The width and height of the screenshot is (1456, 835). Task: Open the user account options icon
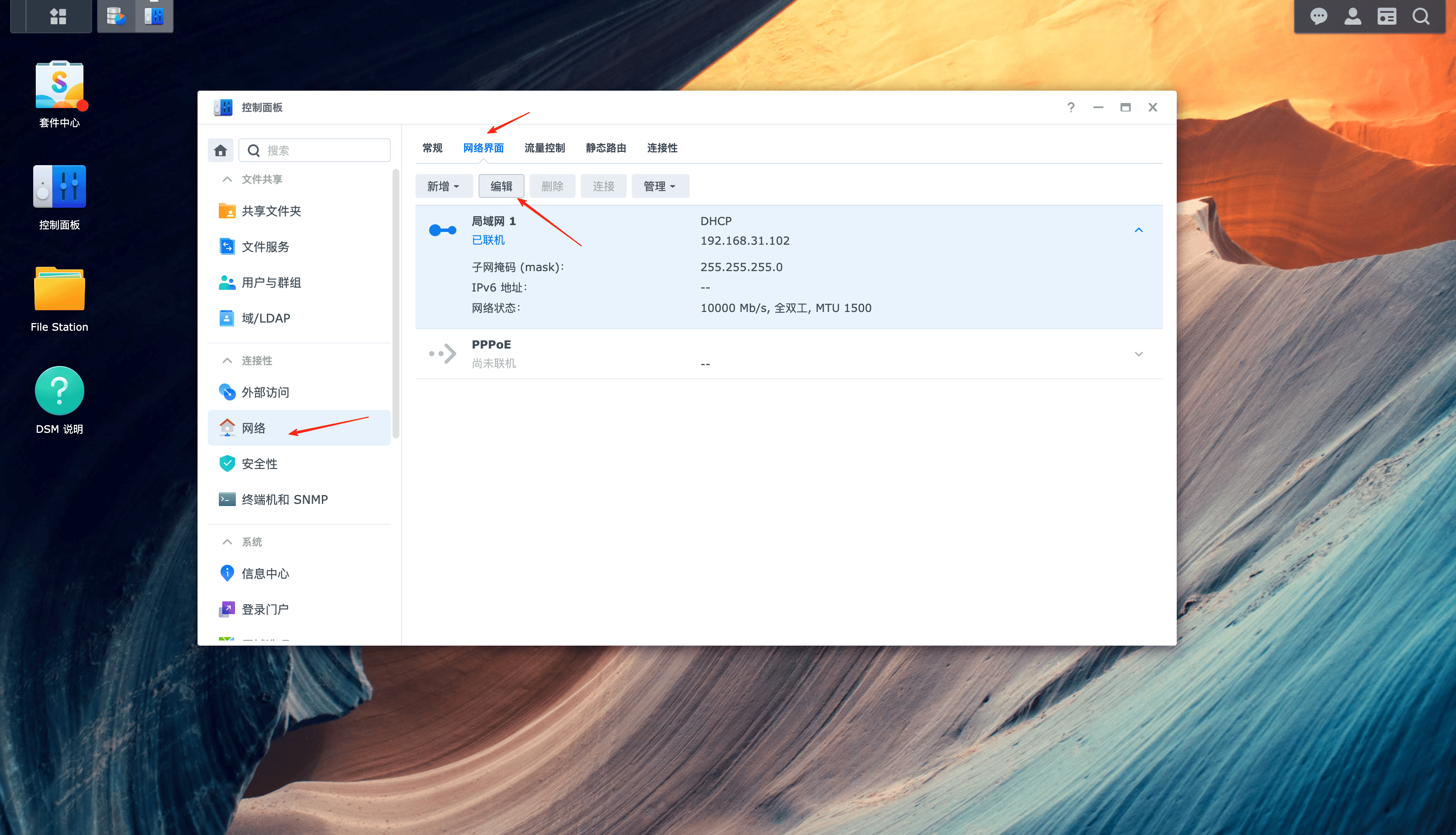(1352, 16)
